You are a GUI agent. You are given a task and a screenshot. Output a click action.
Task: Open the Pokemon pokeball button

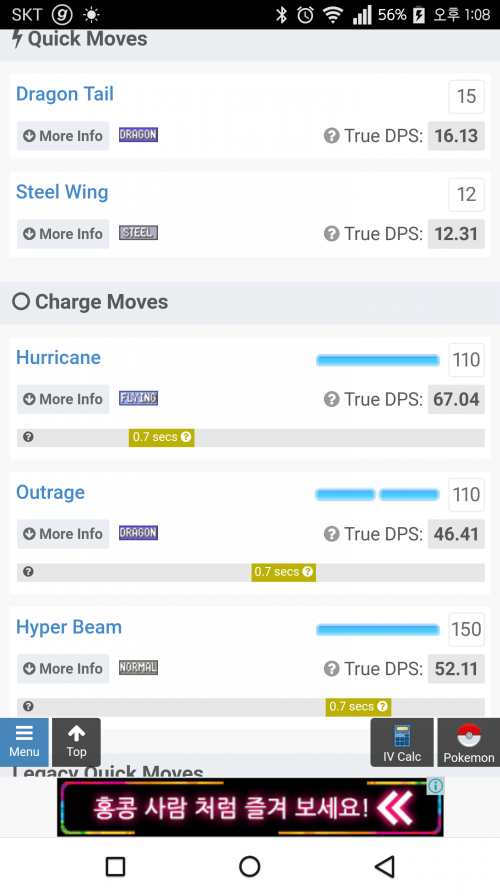469,742
